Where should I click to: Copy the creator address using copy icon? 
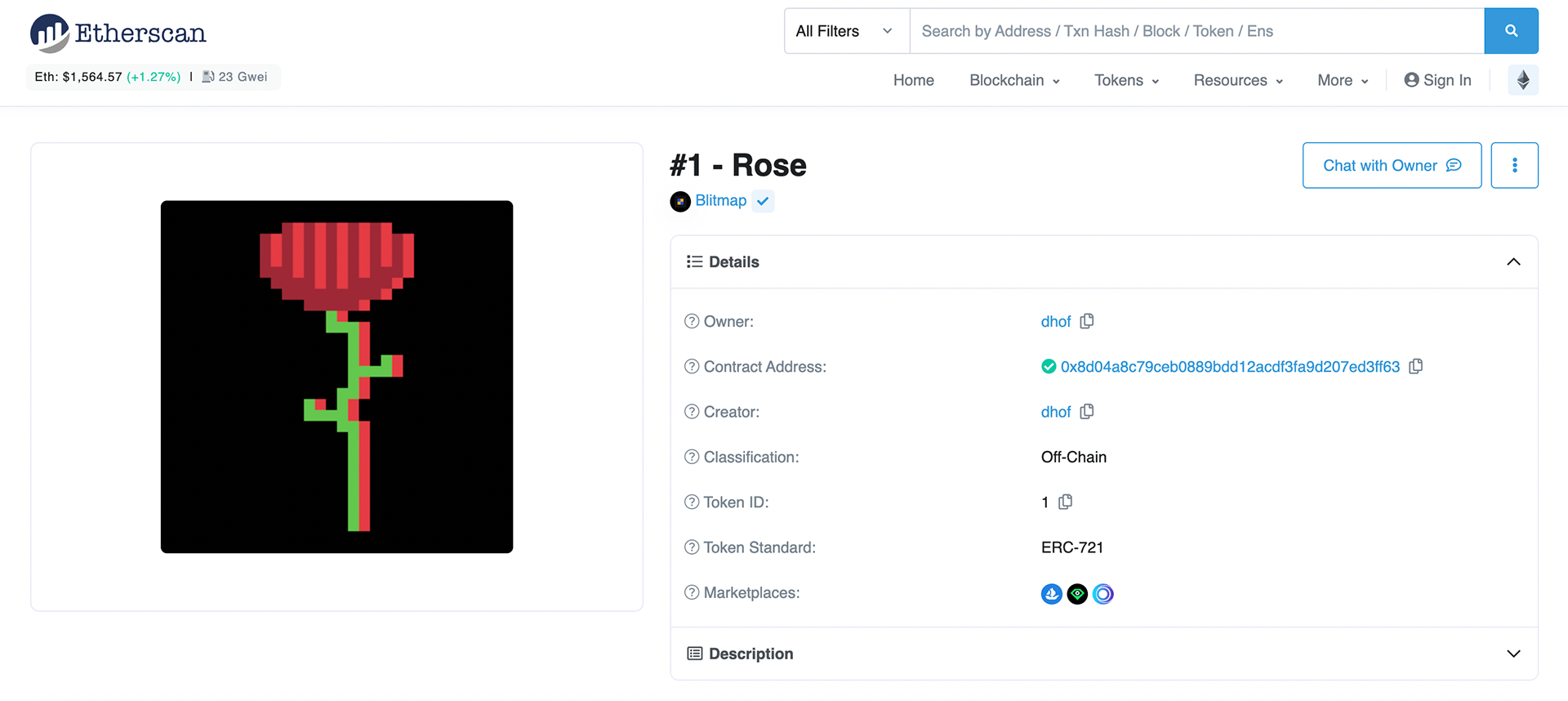point(1086,412)
